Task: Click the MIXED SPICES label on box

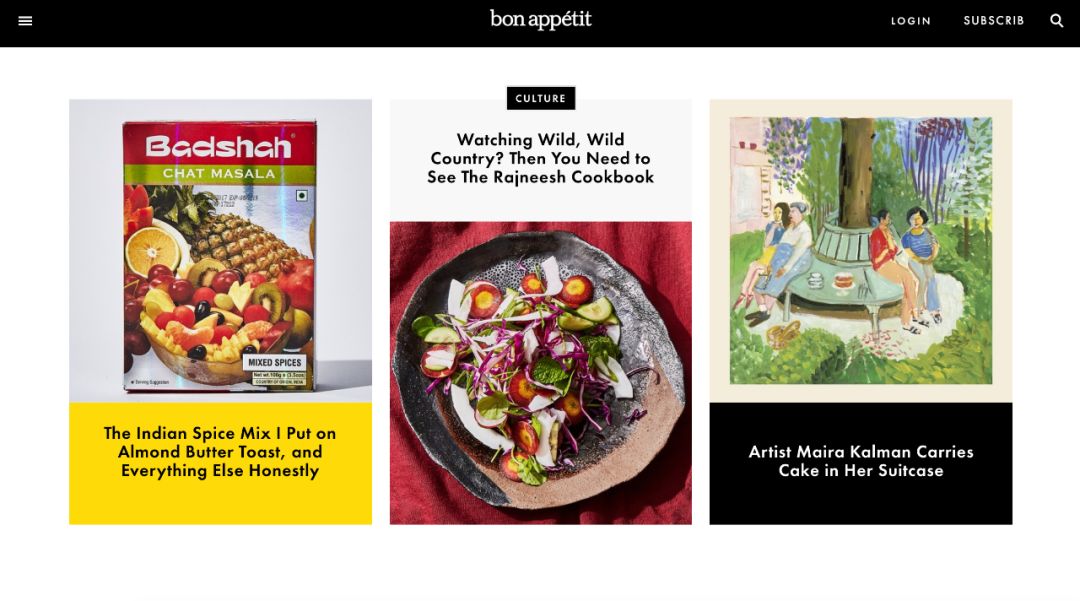Action: point(275,362)
